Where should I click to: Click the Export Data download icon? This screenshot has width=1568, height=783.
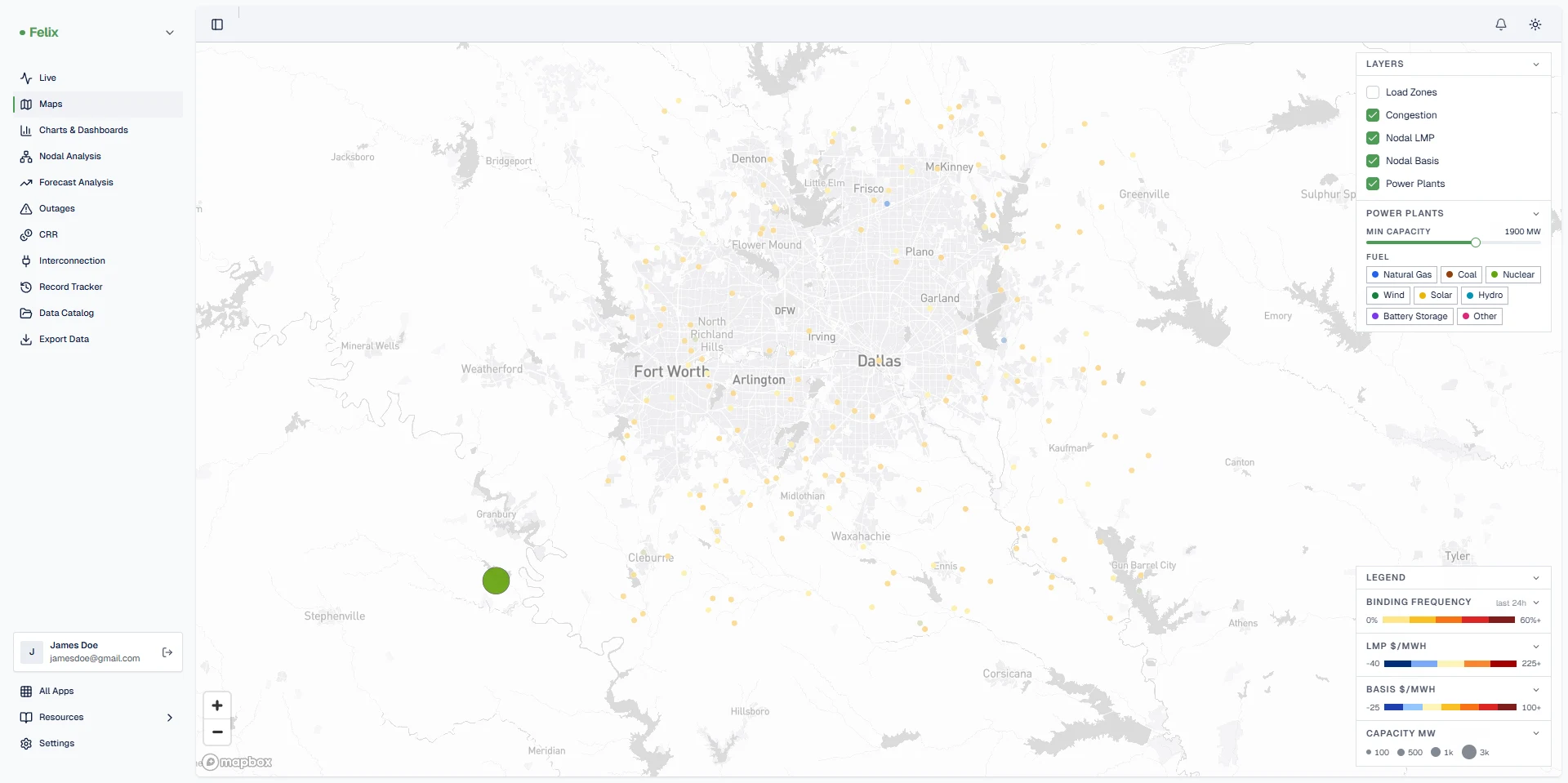(x=26, y=340)
